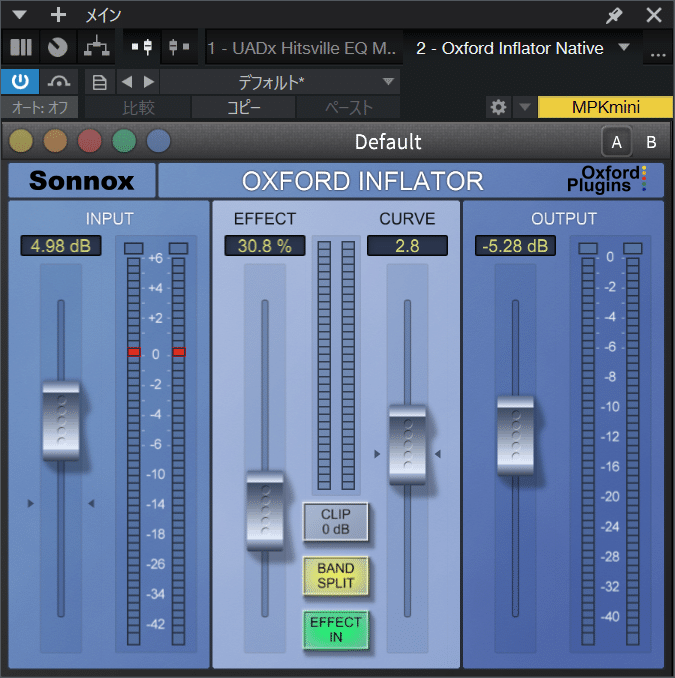
Task: Close the plugin window
Action: click(x=654, y=15)
